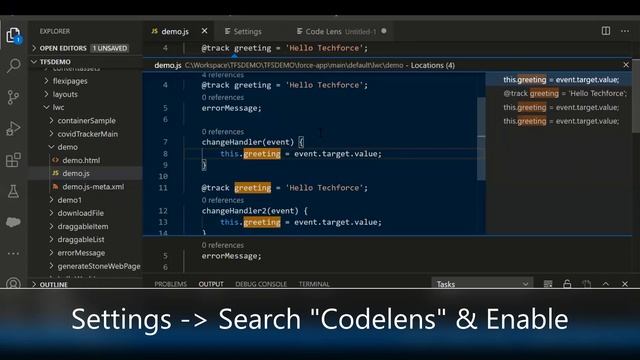The width and height of the screenshot is (640, 360).
Task: Click the 1 UNSAVED badge
Action: (x=110, y=48)
